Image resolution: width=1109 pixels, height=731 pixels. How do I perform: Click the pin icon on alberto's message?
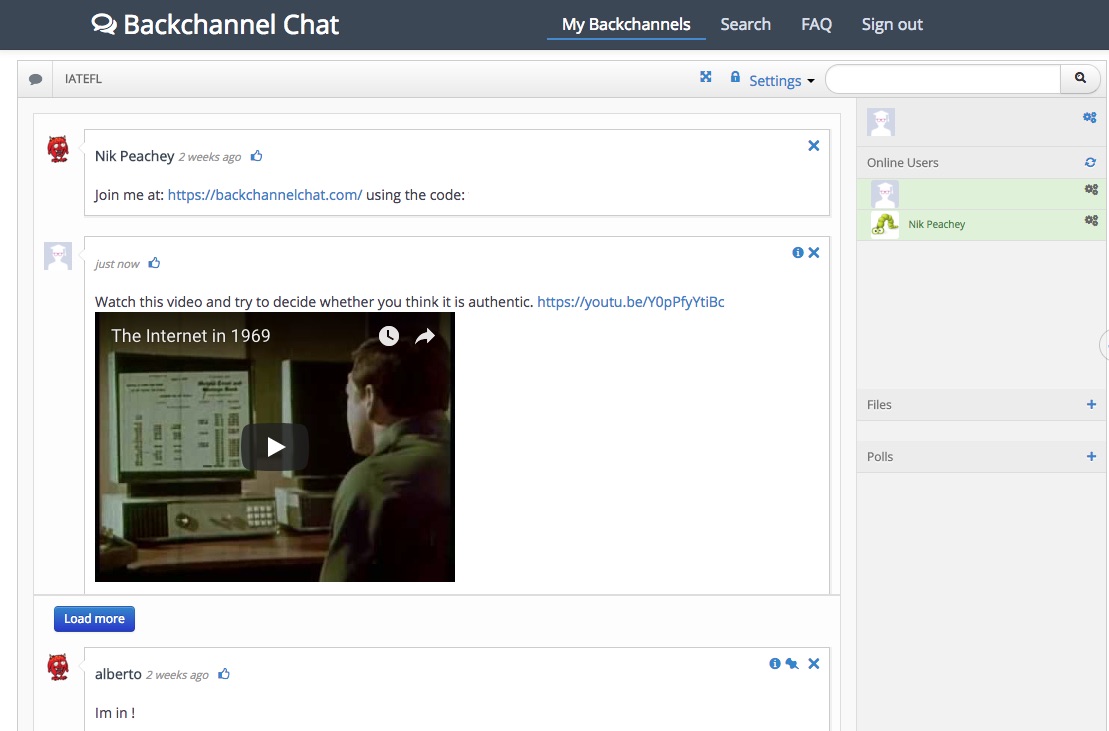point(792,663)
